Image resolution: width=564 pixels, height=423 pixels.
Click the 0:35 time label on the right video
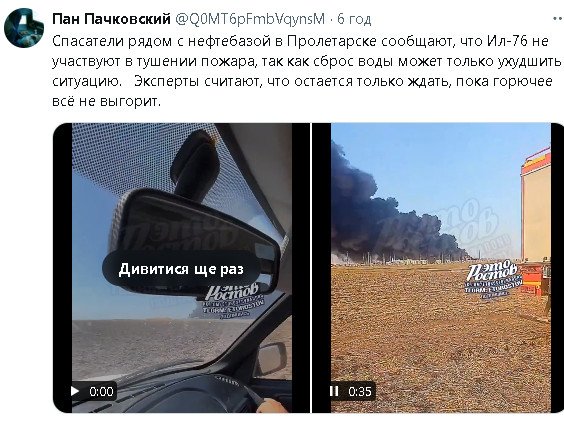[360, 391]
